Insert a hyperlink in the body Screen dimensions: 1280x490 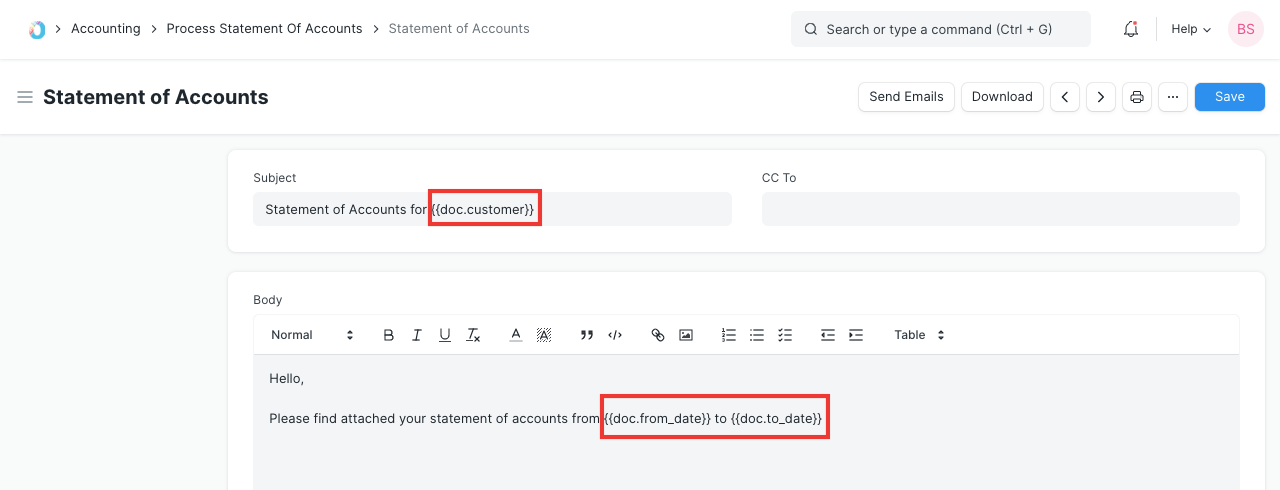pos(658,335)
